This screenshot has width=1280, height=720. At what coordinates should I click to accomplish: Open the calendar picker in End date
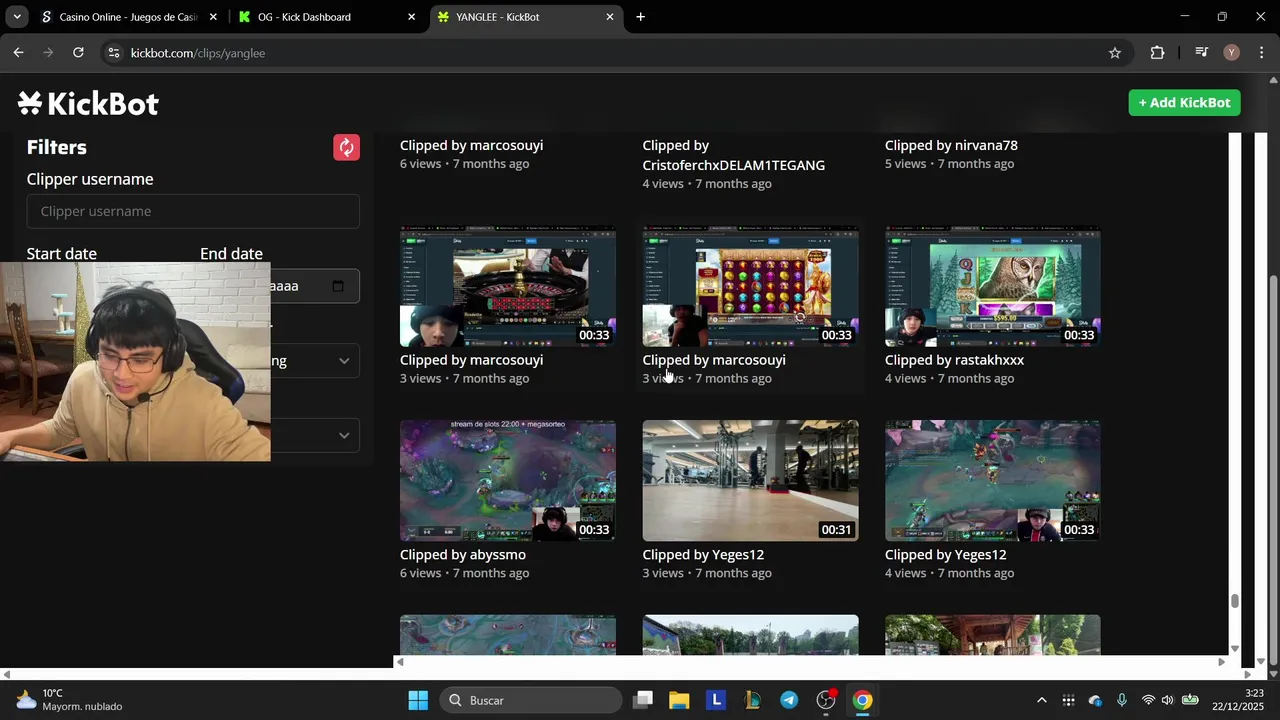[x=338, y=286]
